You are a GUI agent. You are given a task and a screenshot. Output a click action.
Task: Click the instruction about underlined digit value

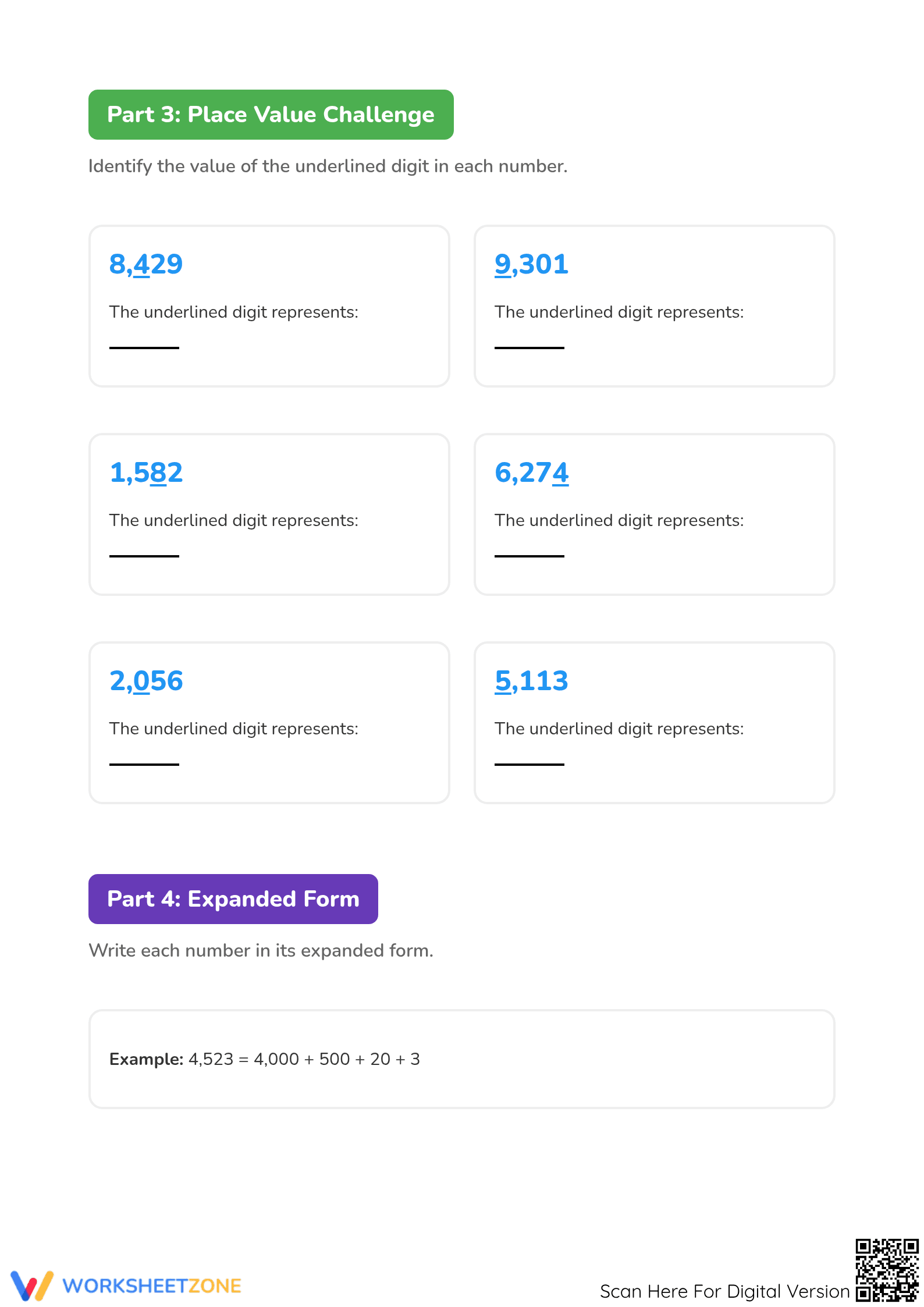pyautogui.click(x=328, y=166)
